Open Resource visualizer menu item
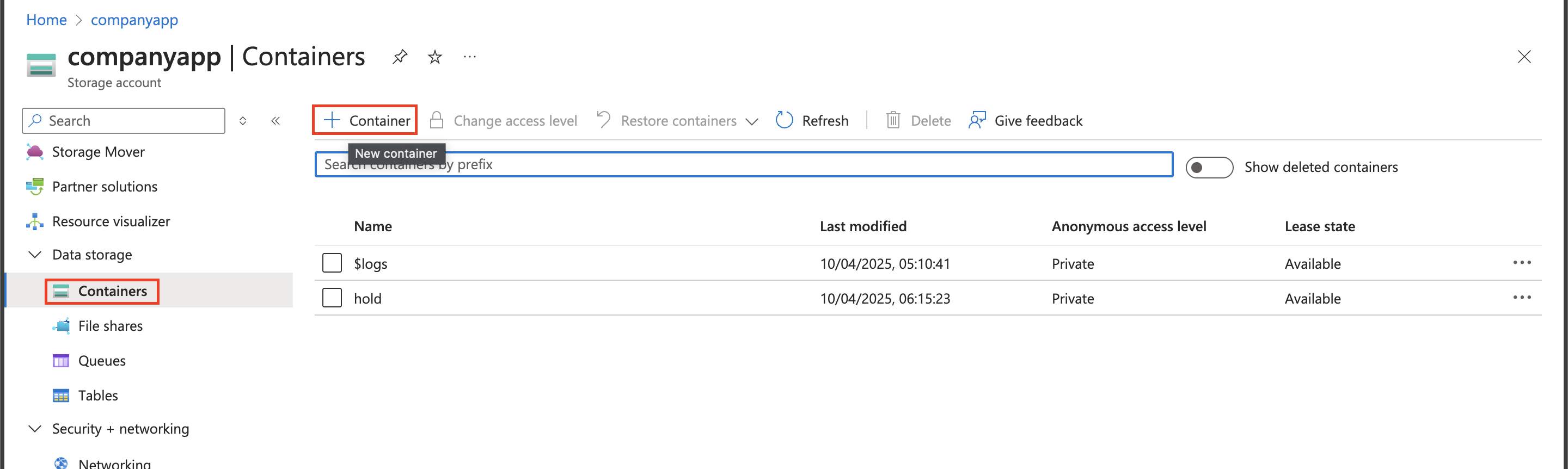 click(111, 221)
